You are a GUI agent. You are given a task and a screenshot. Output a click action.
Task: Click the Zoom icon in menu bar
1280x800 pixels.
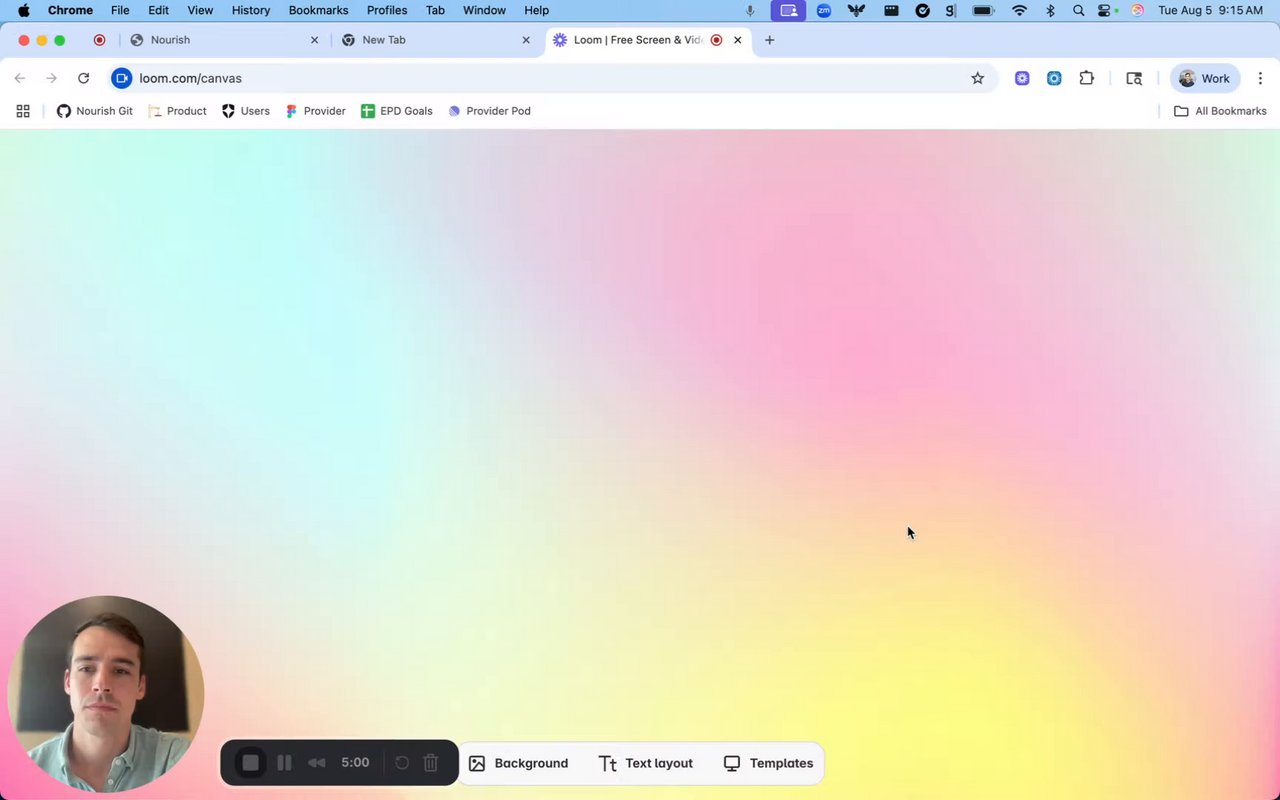824,10
